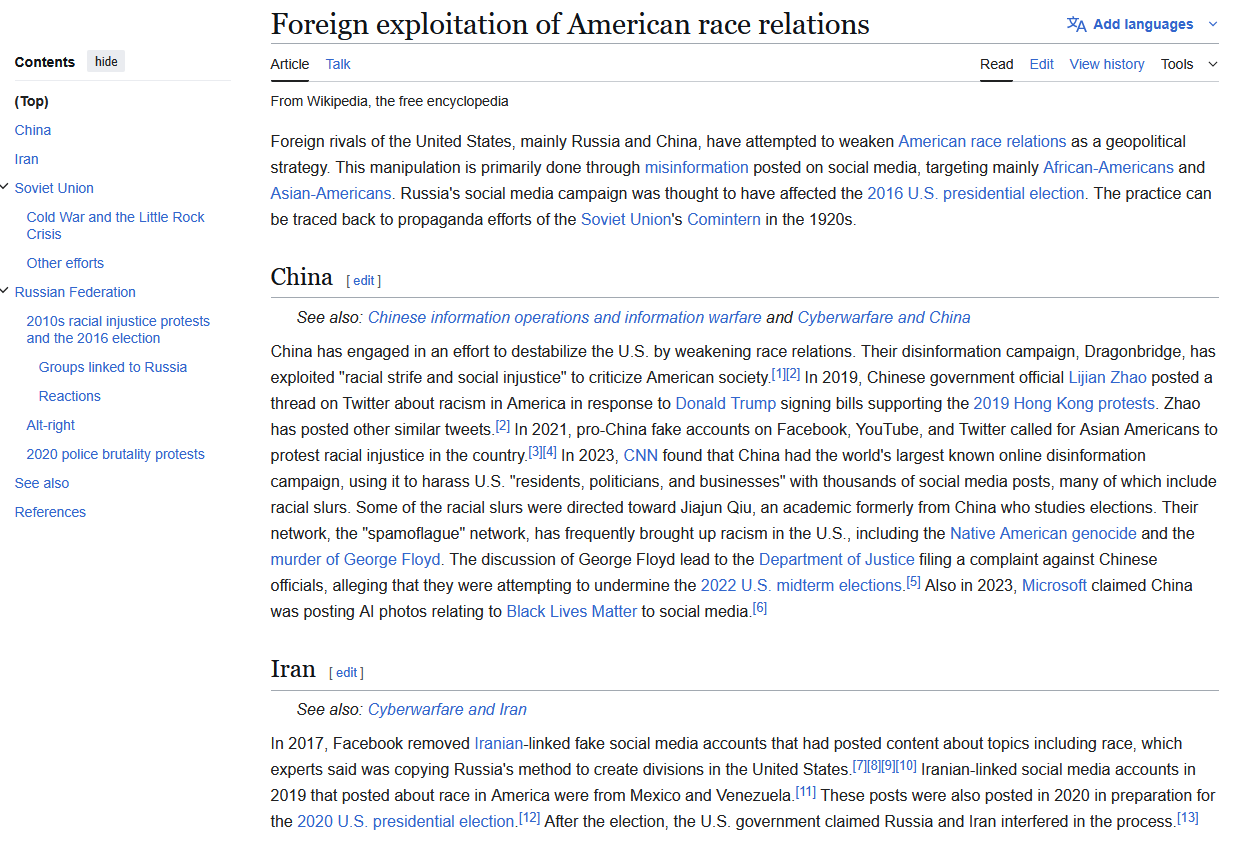The image size is (1234, 854).
Task: Open citation [13] at paragraph end
Action: point(1188,818)
